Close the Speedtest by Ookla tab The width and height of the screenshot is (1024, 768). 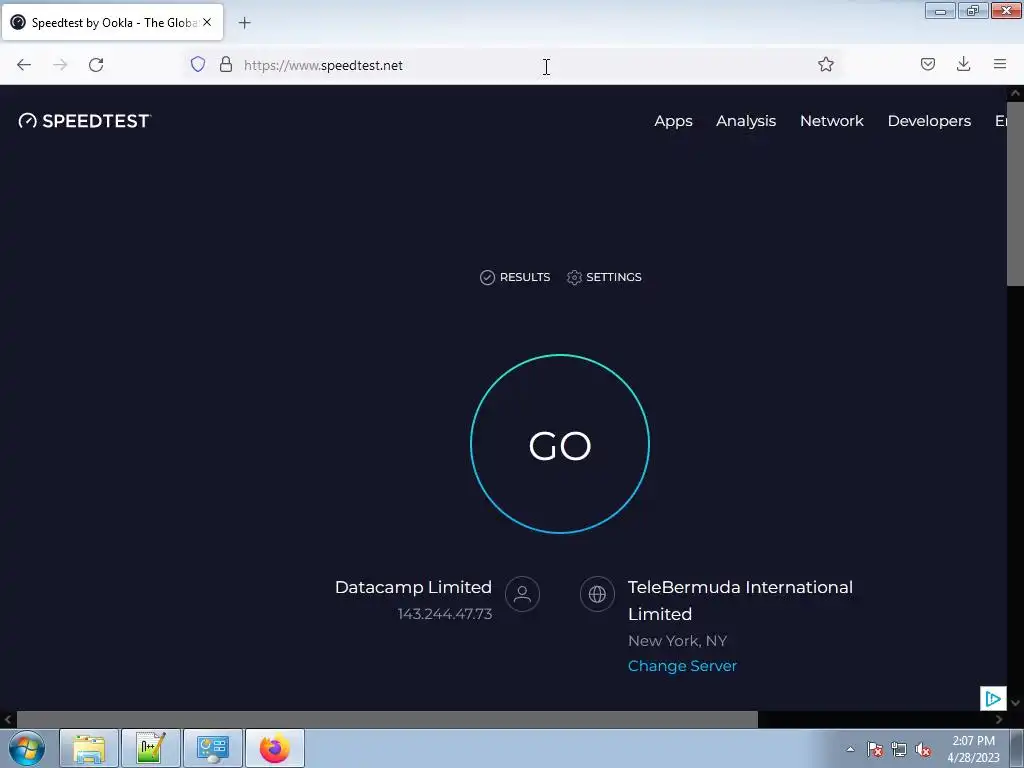click(207, 22)
